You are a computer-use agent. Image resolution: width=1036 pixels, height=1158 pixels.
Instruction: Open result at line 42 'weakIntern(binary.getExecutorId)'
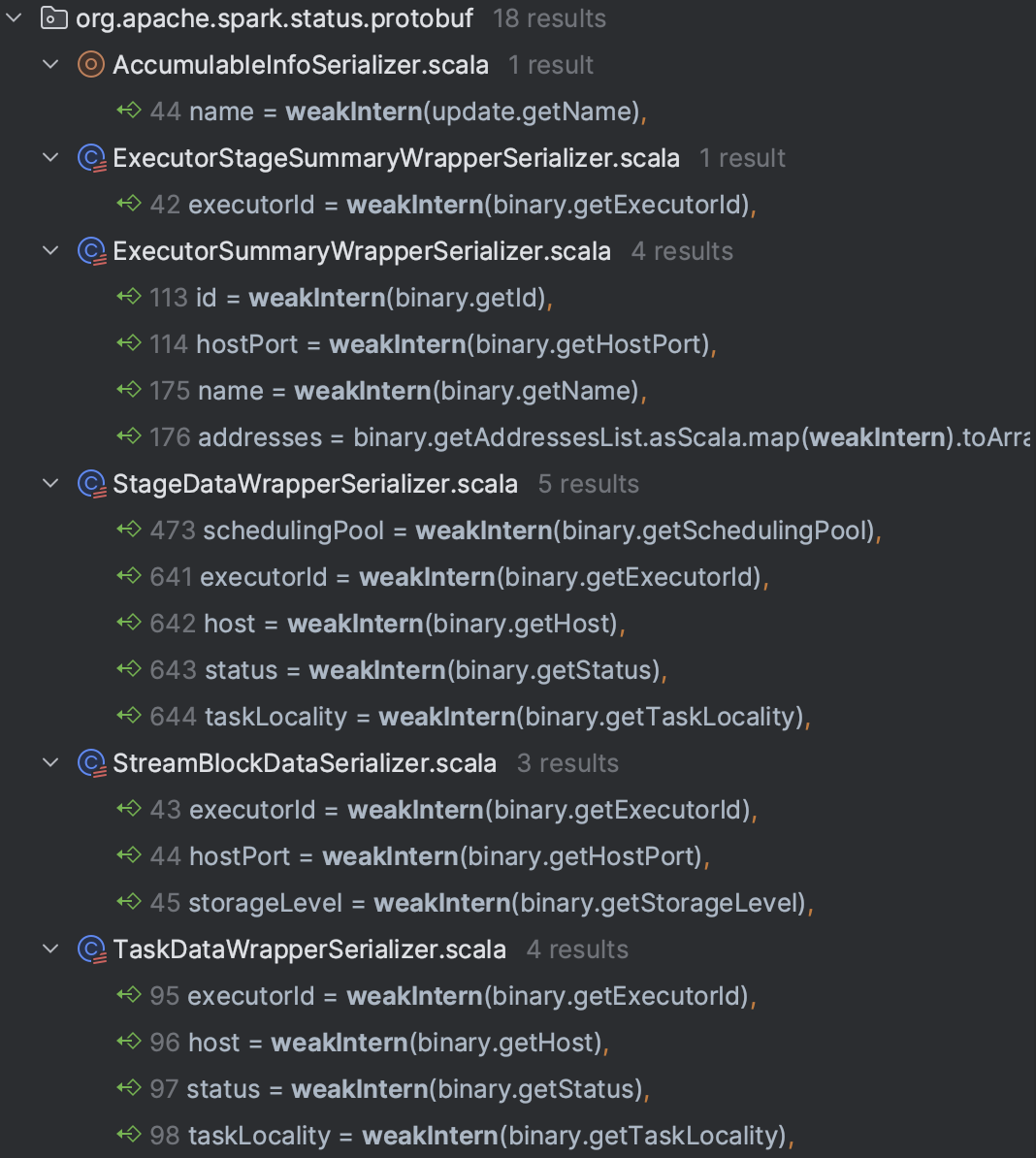[x=472, y=205]
